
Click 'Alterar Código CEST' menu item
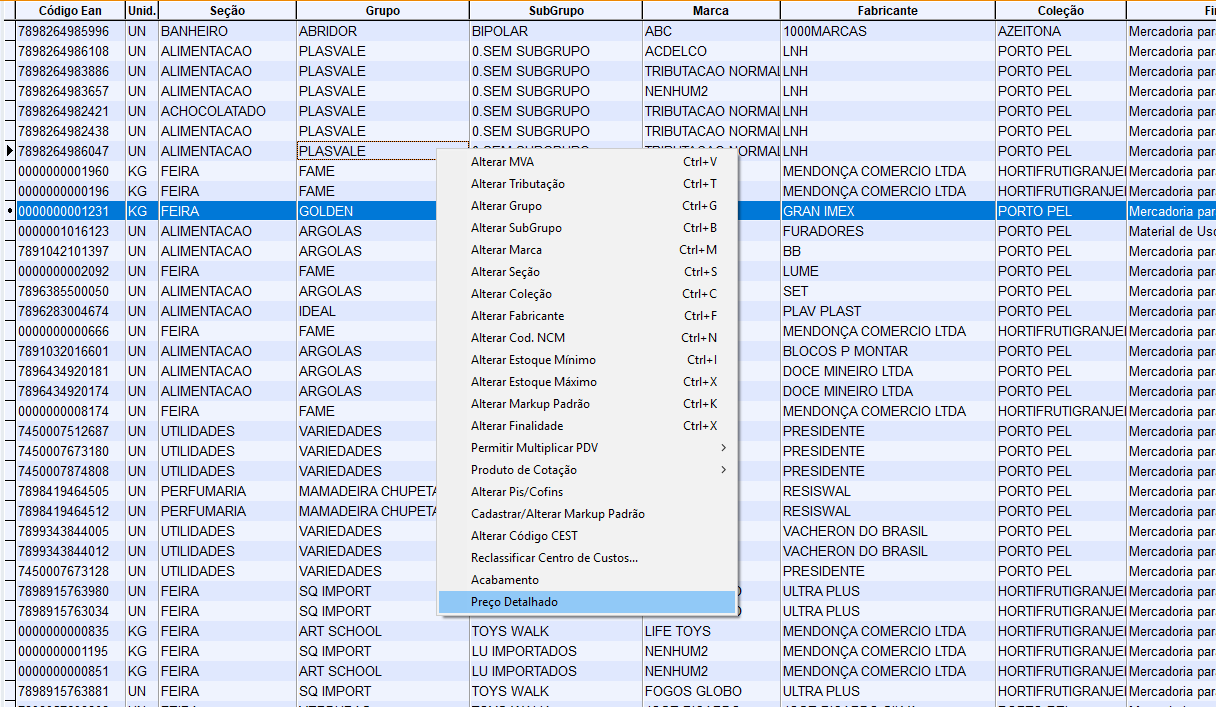[x=524, y=536]
